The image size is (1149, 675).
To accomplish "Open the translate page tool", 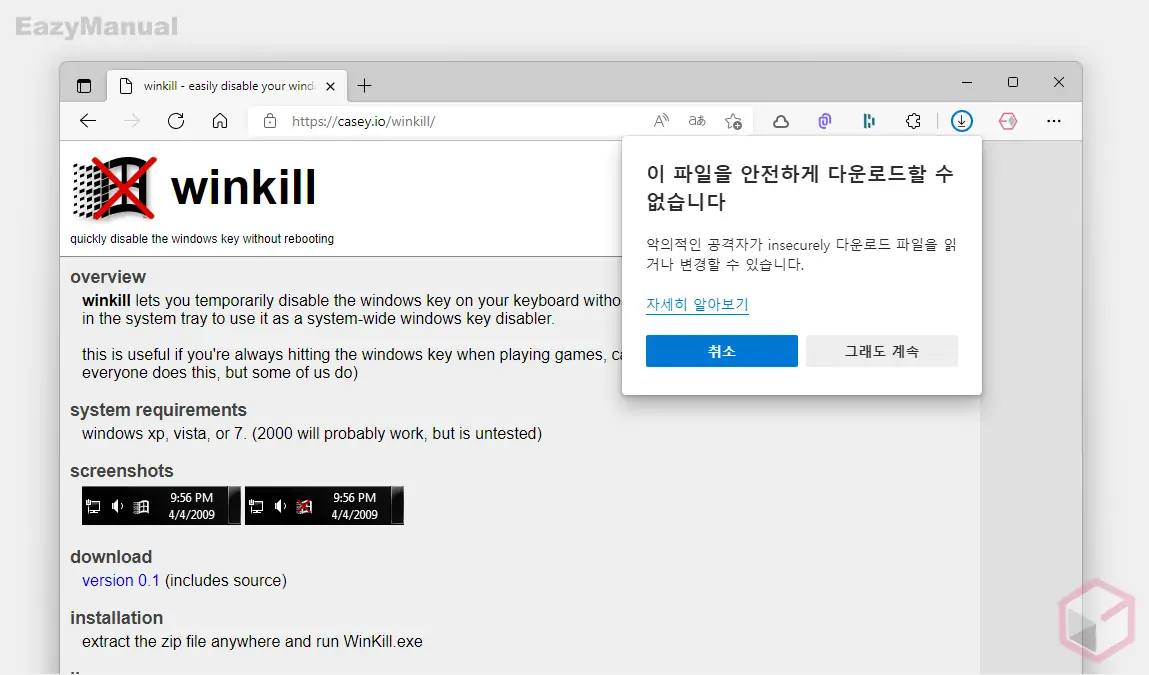I will coord(696,120).
